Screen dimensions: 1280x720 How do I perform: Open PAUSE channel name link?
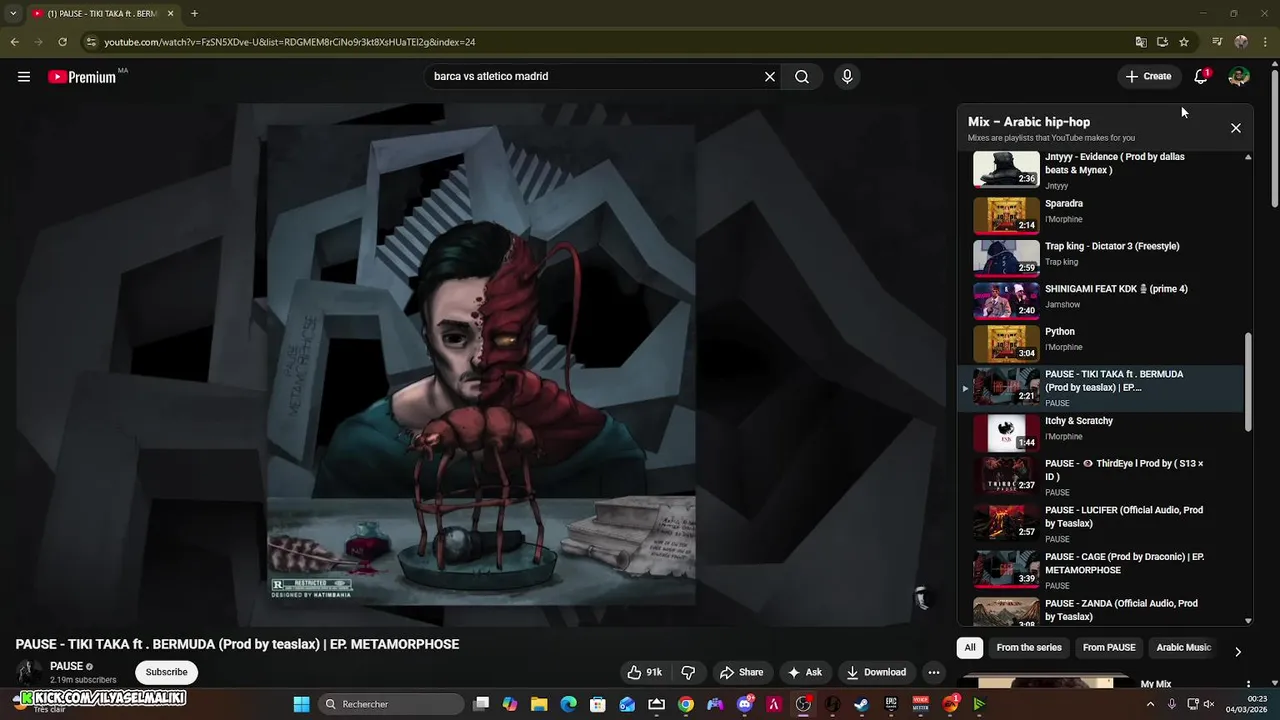click(x=66, y=666)
